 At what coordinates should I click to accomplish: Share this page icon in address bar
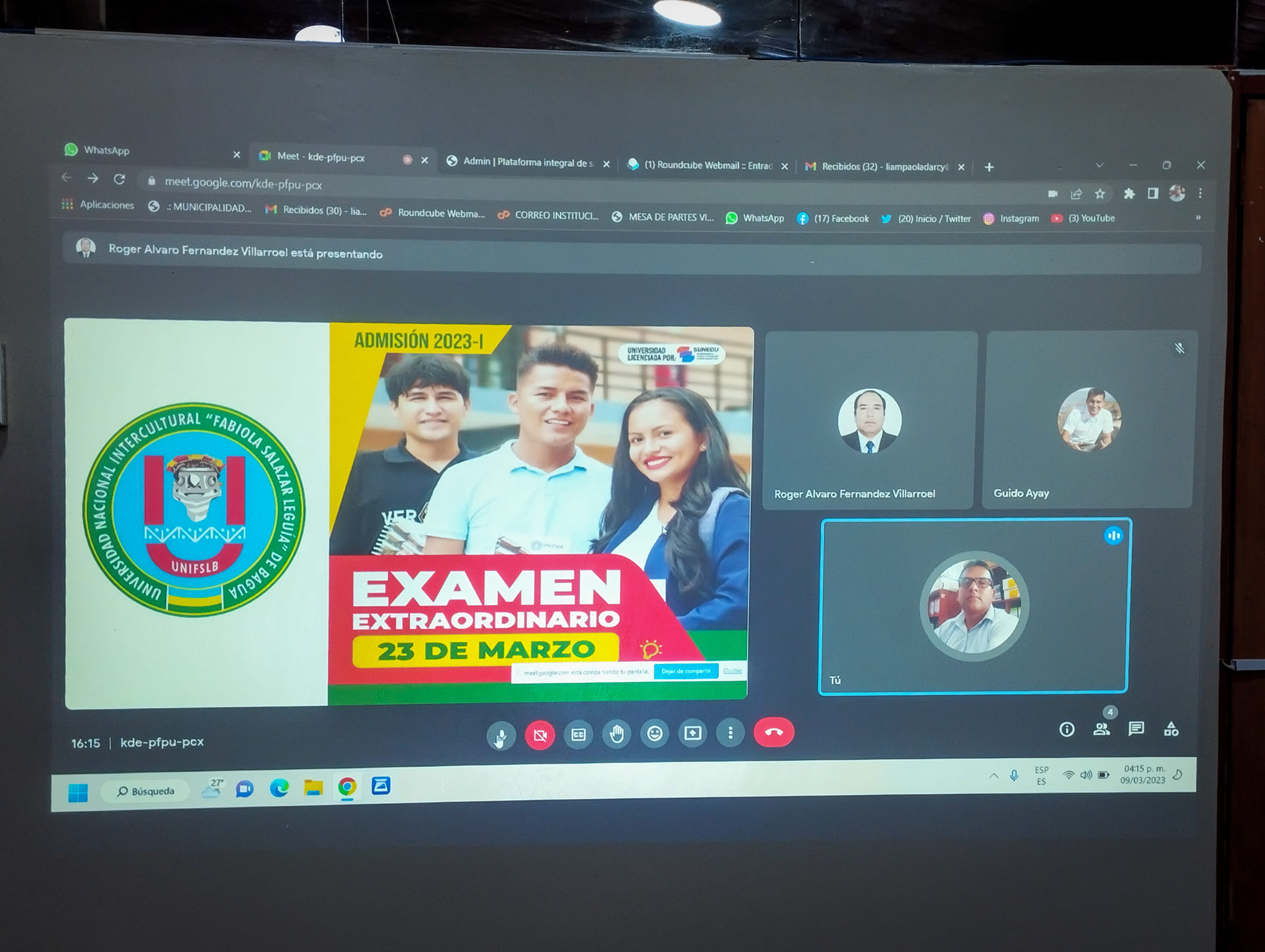point(1076,194)
